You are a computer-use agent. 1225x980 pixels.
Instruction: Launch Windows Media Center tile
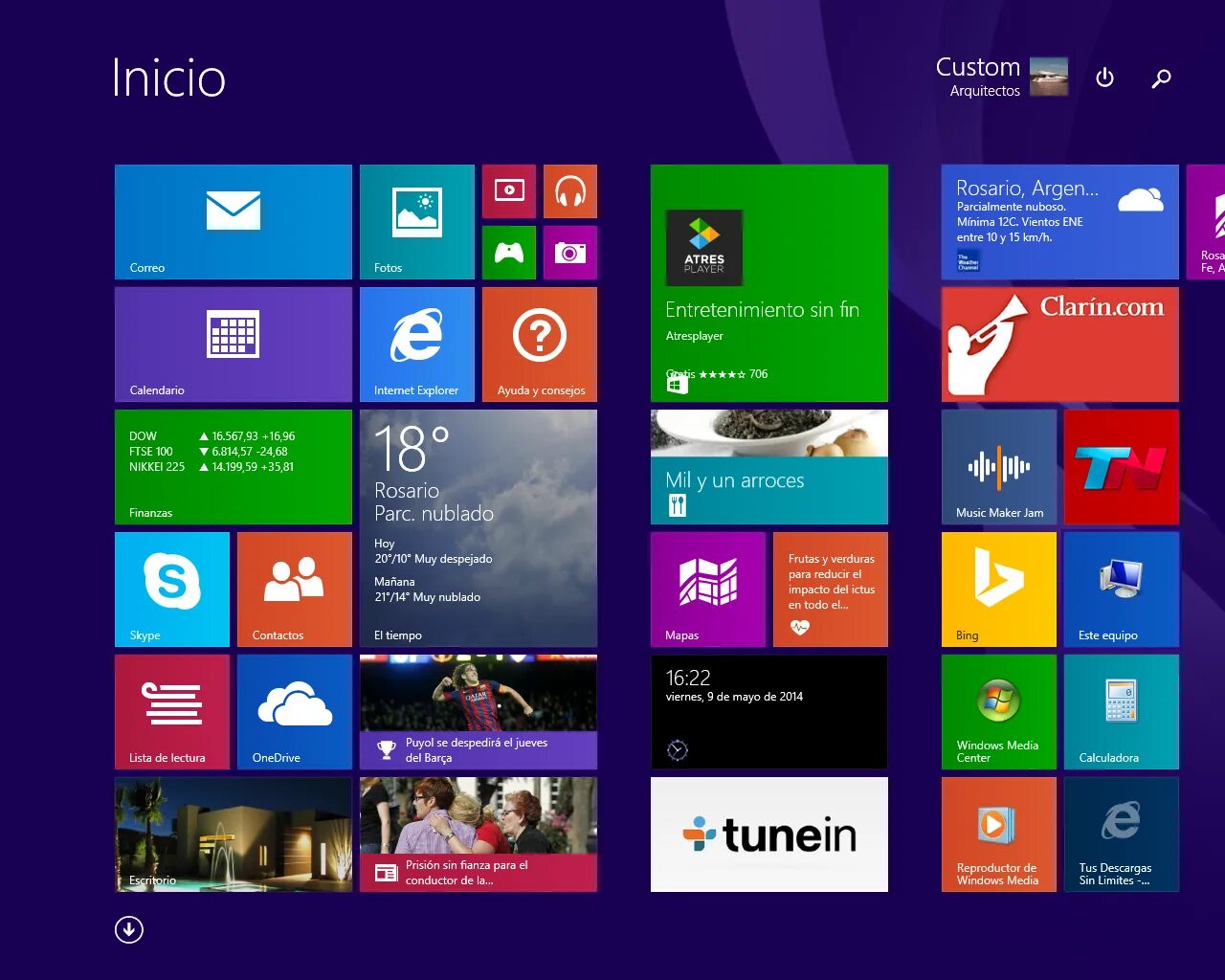[999, 712]
